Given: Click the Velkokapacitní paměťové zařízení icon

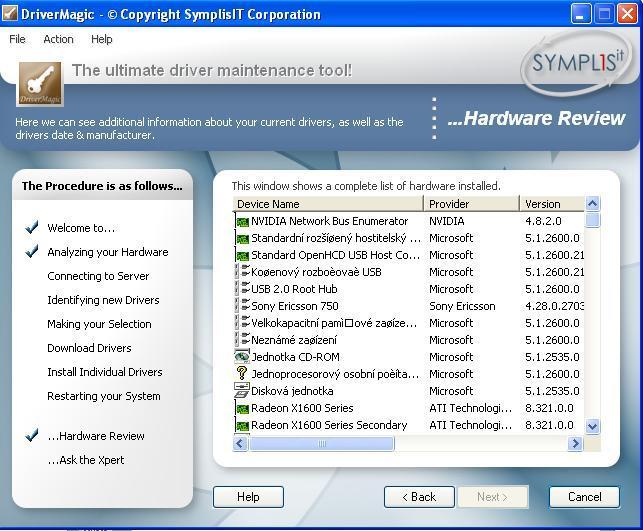Looking at the screenshot, I should 242,323.
